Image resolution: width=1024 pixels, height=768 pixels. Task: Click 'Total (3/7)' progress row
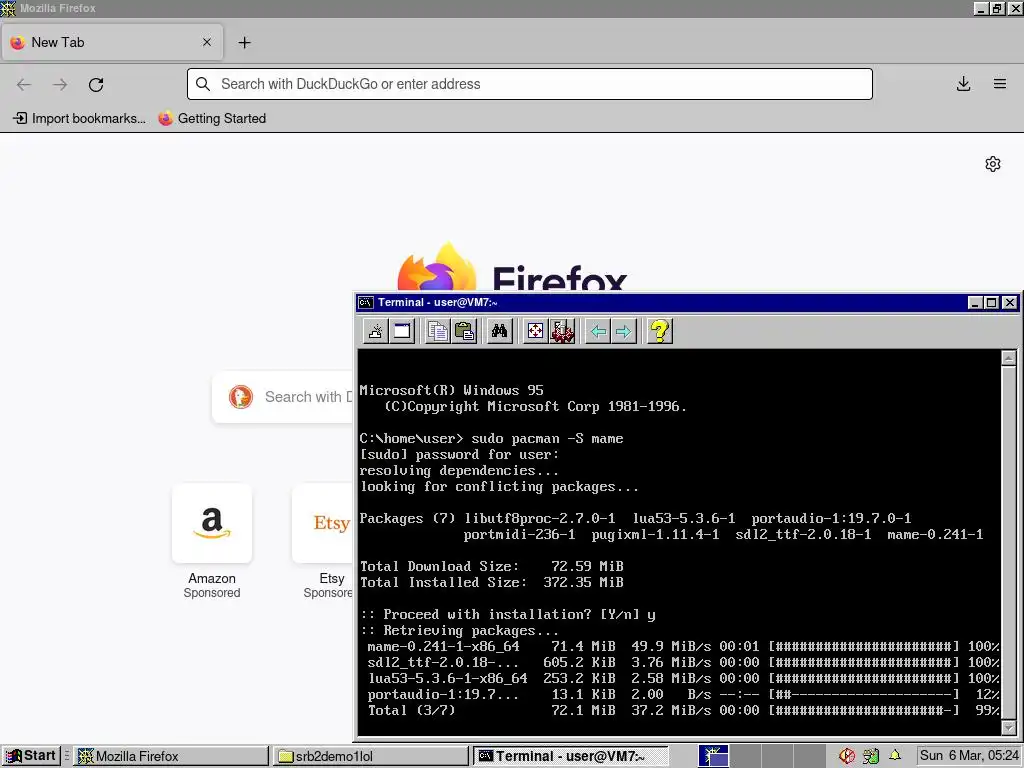coord(683,711)
